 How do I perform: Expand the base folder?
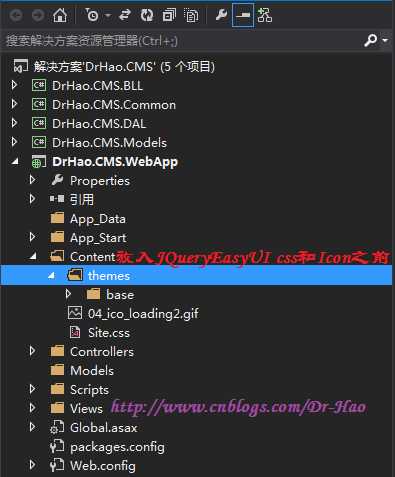68,294
